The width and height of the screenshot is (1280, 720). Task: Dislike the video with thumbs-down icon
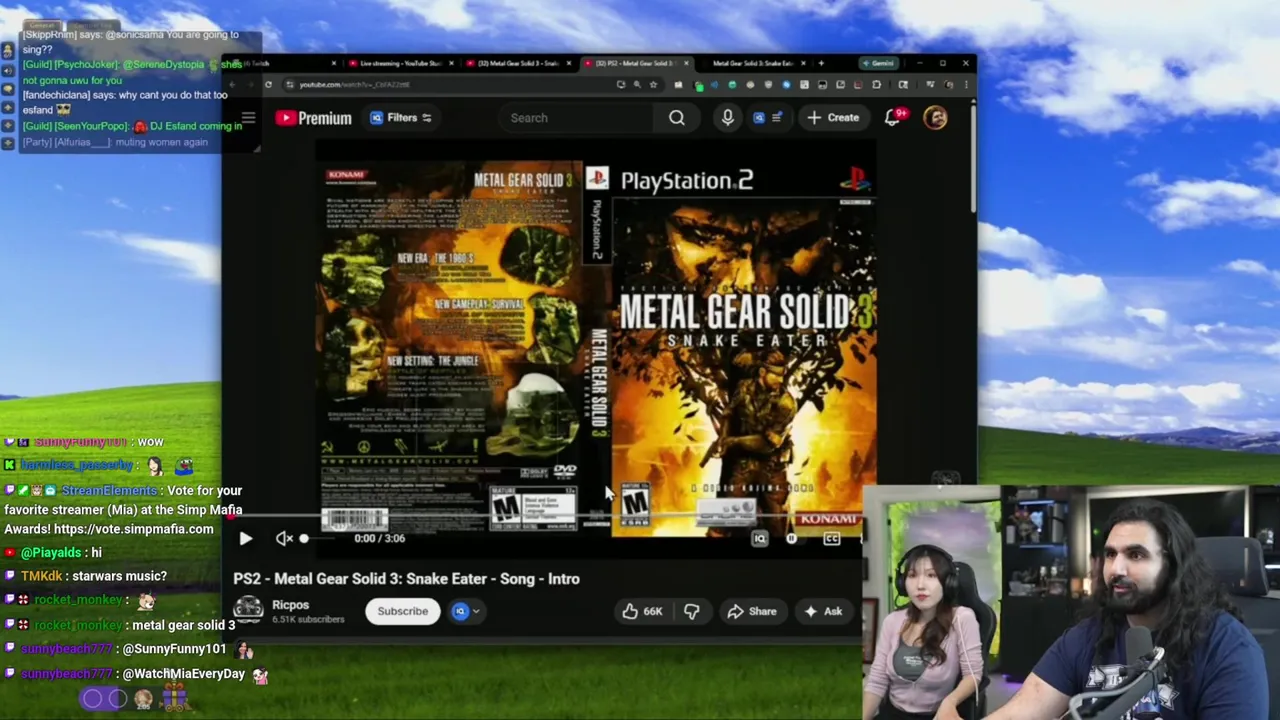tap(691, 611)
